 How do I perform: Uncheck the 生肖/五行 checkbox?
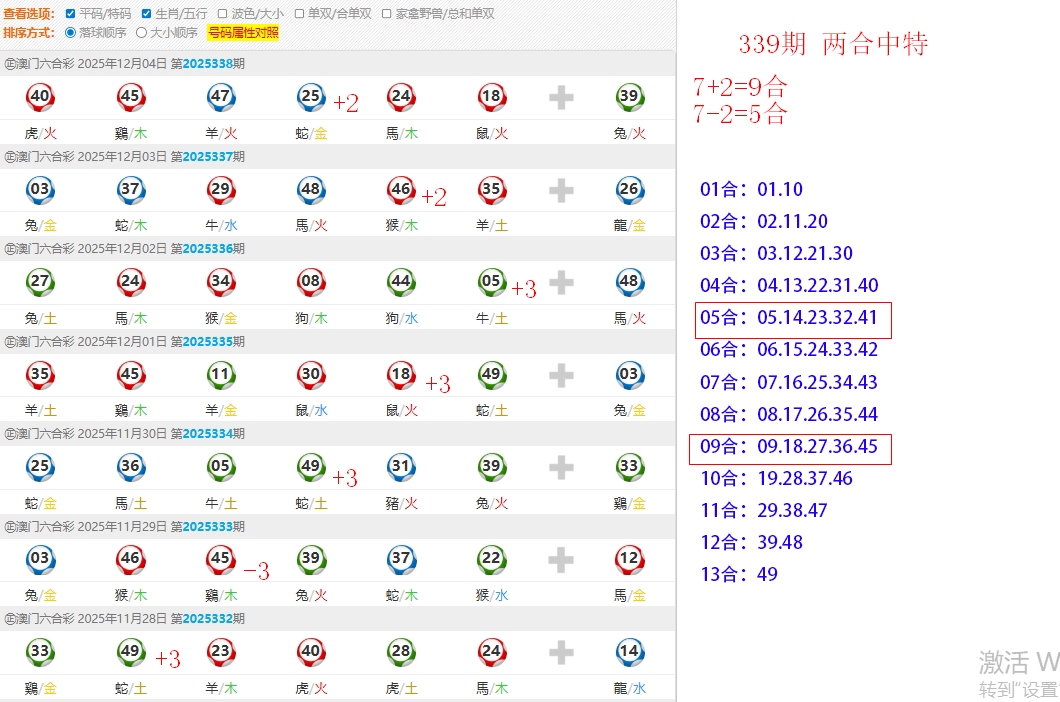coord(147,14)
